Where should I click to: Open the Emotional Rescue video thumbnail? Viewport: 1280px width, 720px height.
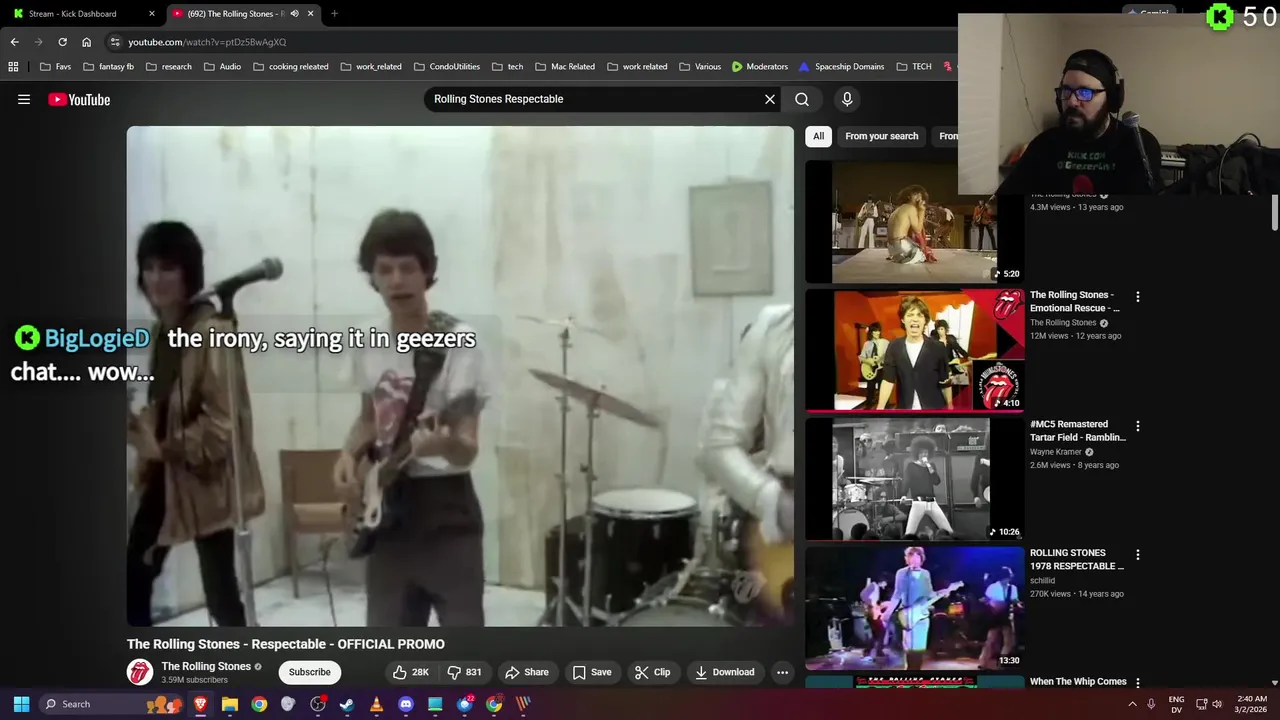point(914,350)
